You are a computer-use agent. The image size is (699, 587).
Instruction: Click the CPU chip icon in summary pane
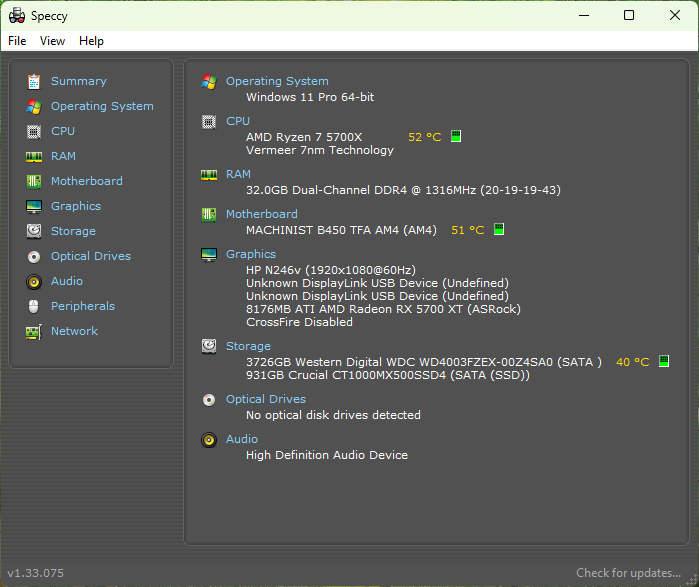[x=209, y=122]
